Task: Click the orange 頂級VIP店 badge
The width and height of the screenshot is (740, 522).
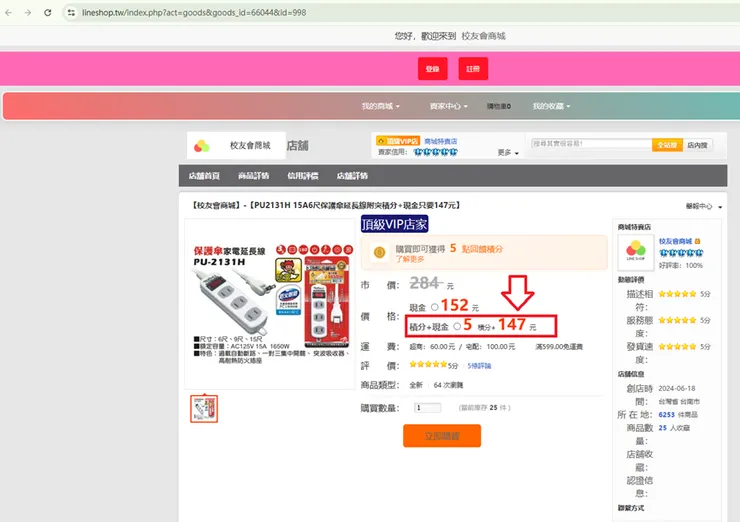Action: pos(398,141)
